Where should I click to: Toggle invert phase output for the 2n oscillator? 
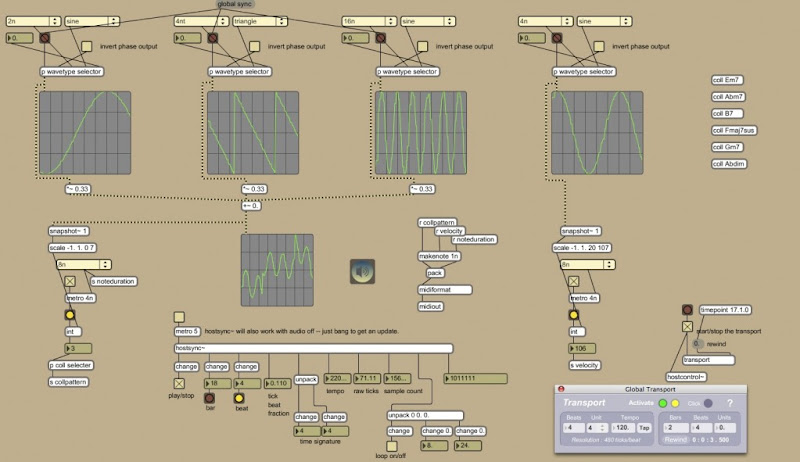point(87,46)
